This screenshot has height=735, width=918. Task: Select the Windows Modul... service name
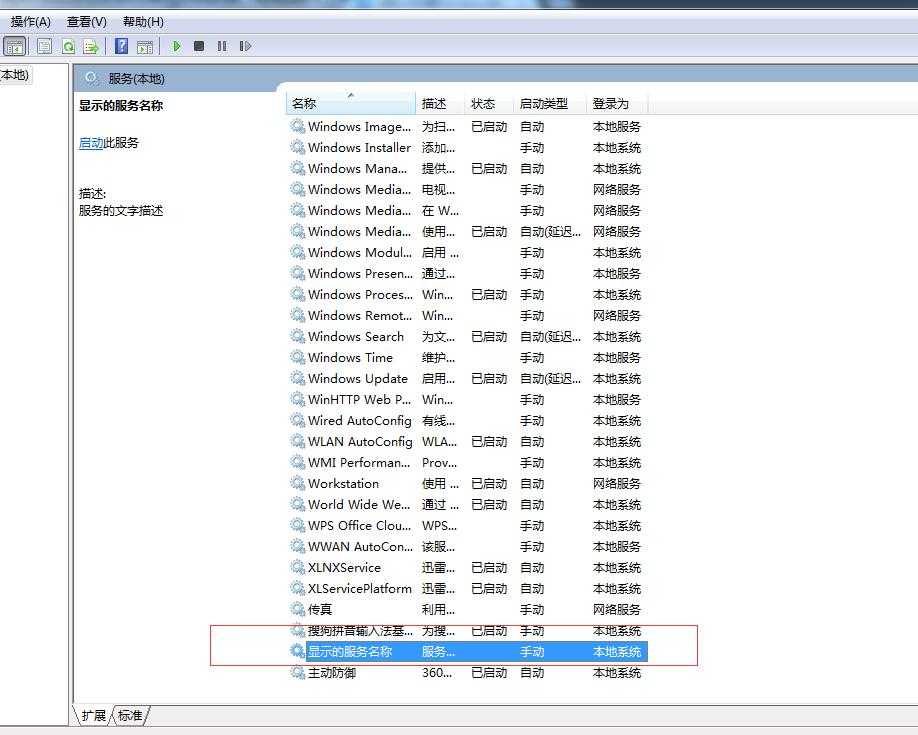[x=359, y=252]
